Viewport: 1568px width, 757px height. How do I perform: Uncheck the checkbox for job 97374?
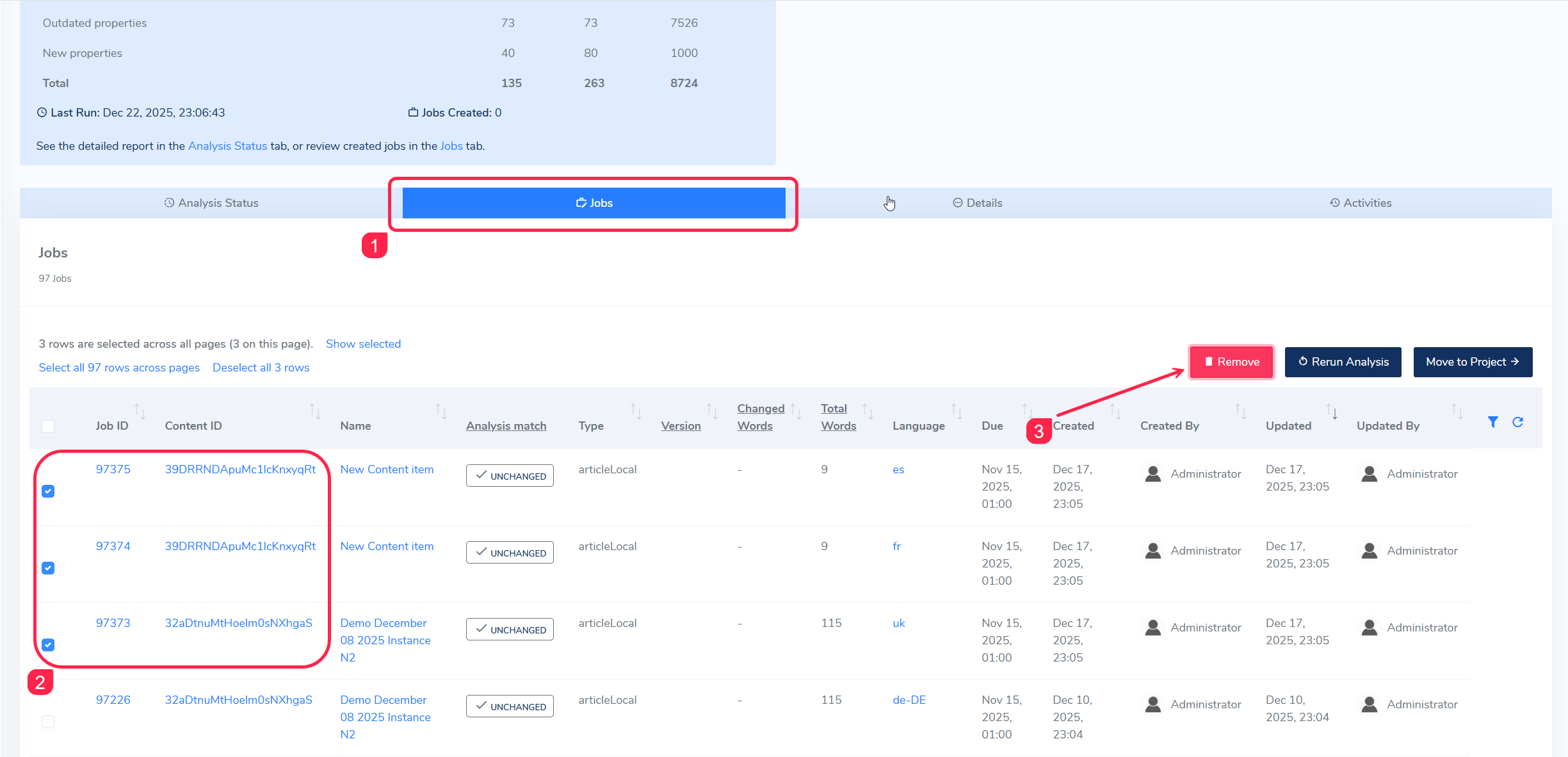[x=48, y=568]
